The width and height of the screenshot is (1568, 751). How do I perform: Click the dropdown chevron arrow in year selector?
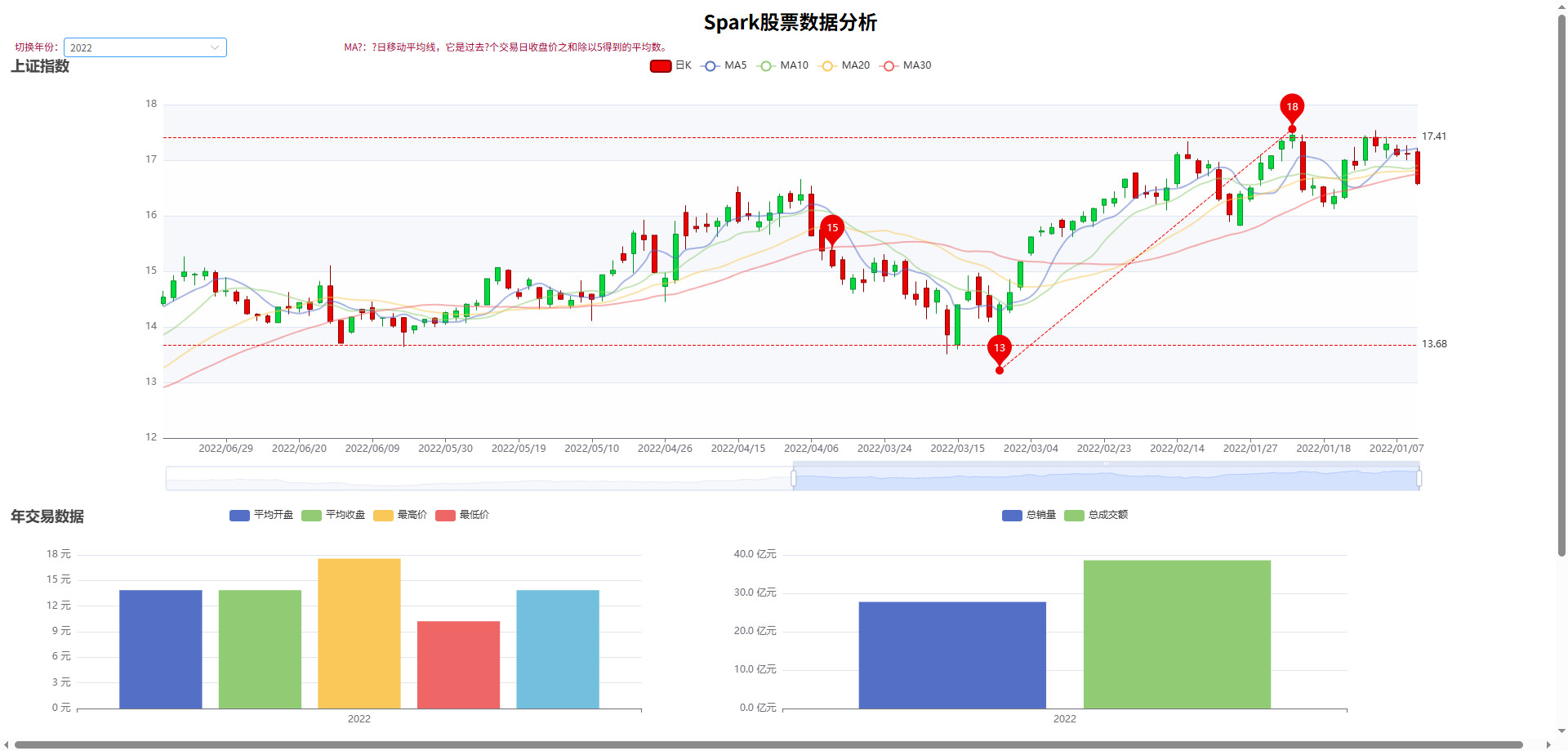[215, 47]
